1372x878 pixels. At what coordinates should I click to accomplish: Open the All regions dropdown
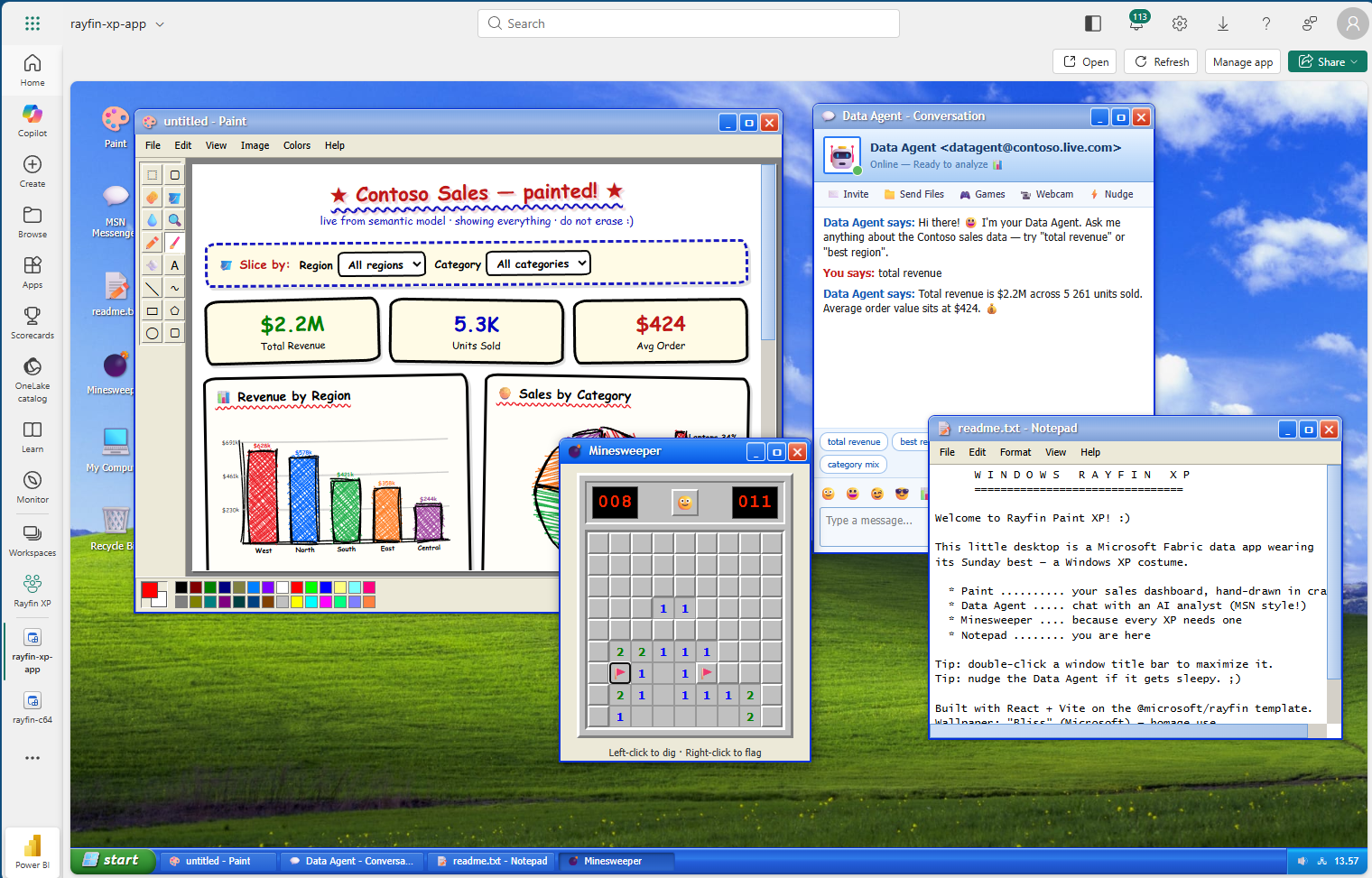click(382, 264)
